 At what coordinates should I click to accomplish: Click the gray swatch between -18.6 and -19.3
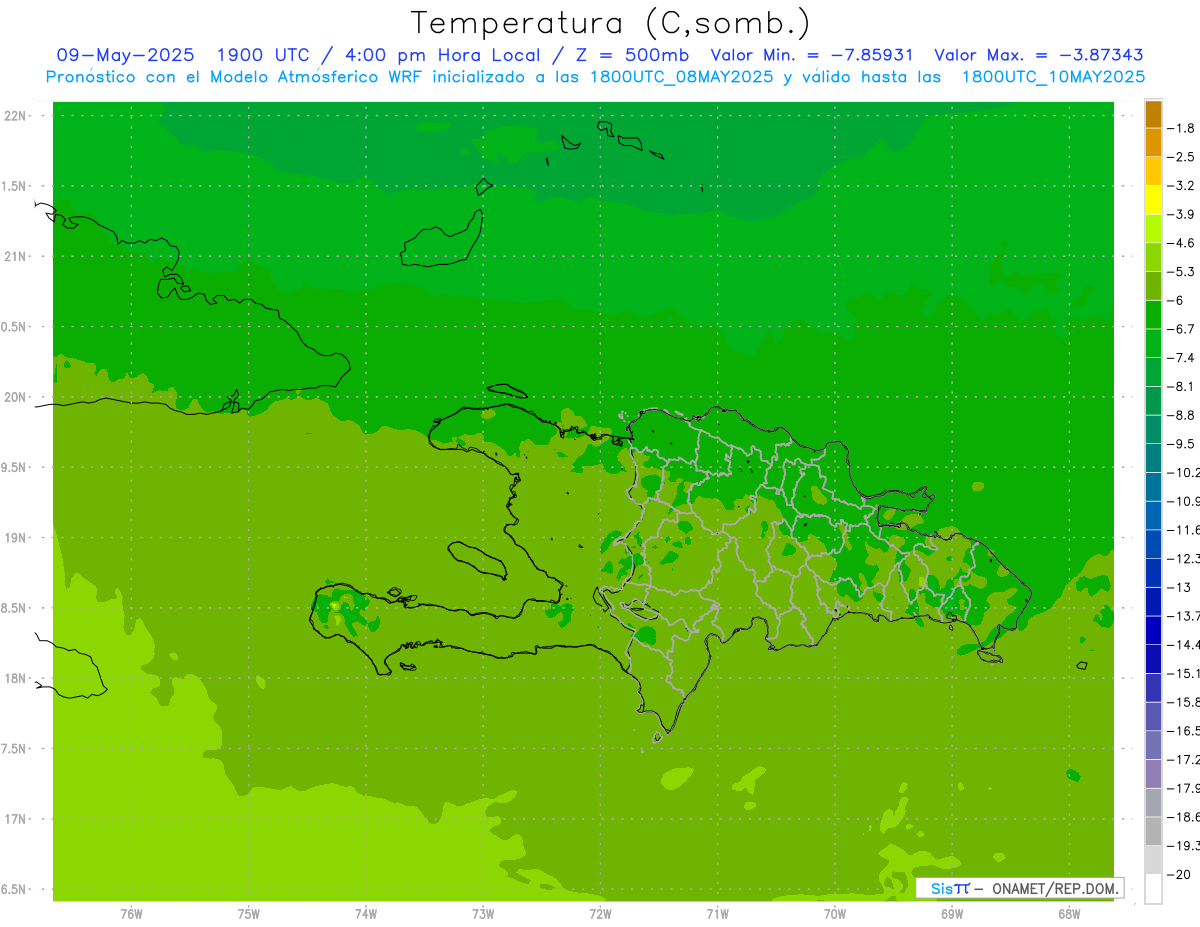(1153, 831)
